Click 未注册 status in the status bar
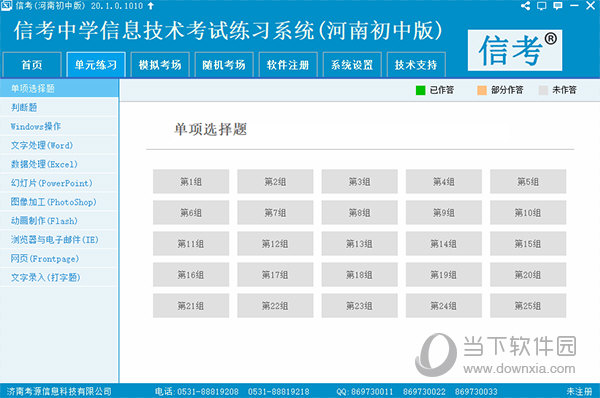Image resolution: width=600 pixels, height=398 pixels. click(x=579, y=391)
